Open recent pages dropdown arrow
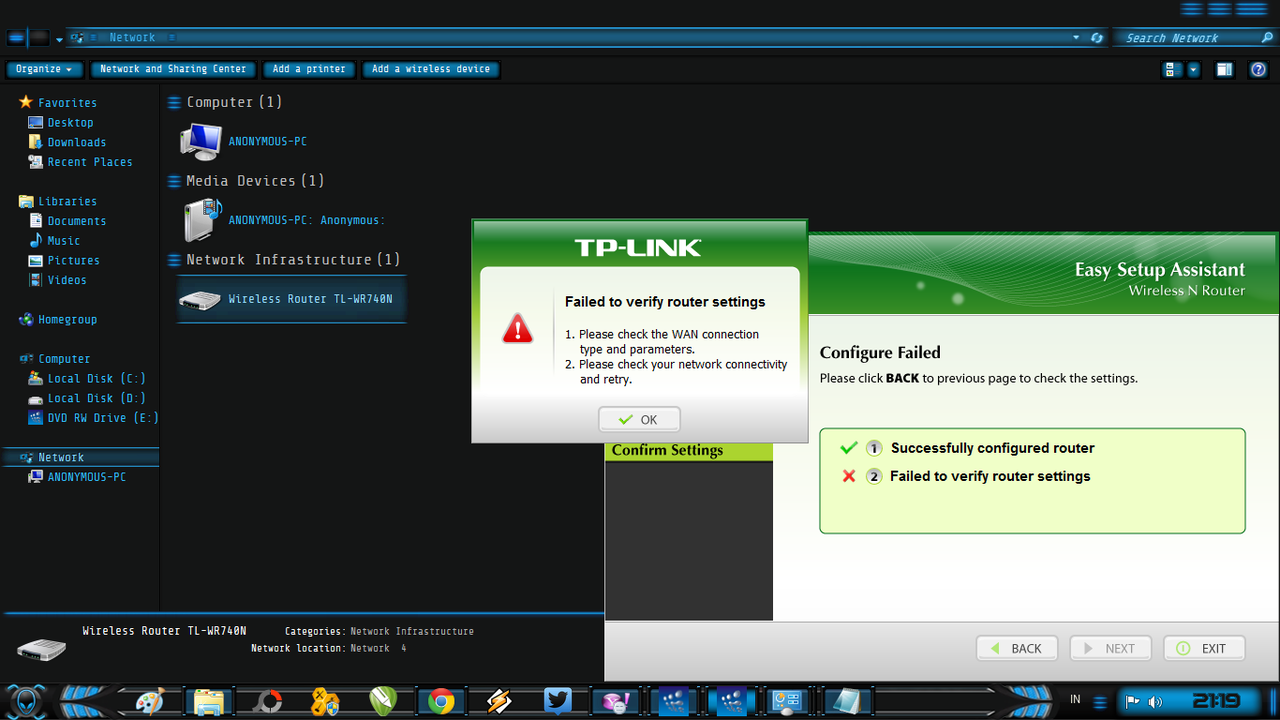 tap(59, 39)
